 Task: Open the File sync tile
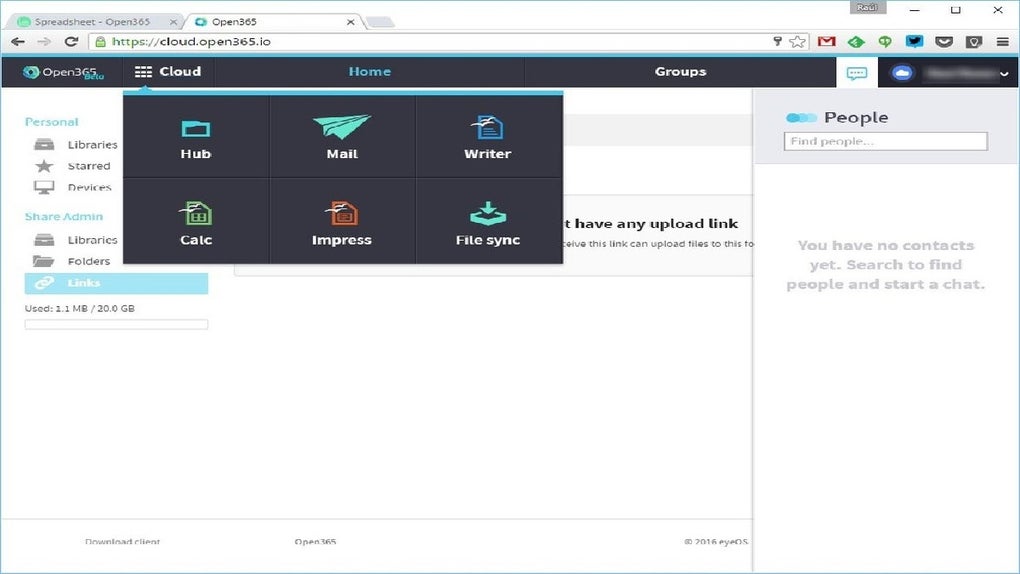point(489,221)
